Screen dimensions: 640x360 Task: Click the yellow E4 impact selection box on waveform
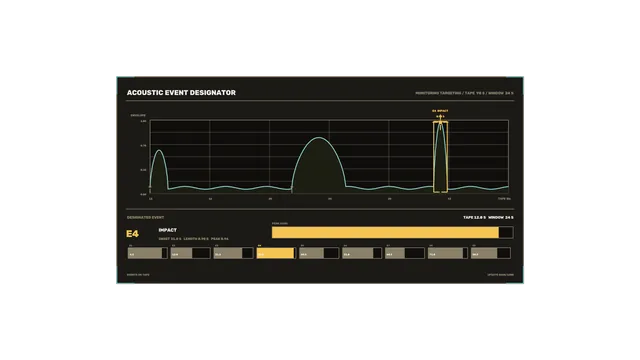click(x=440, y=157)
